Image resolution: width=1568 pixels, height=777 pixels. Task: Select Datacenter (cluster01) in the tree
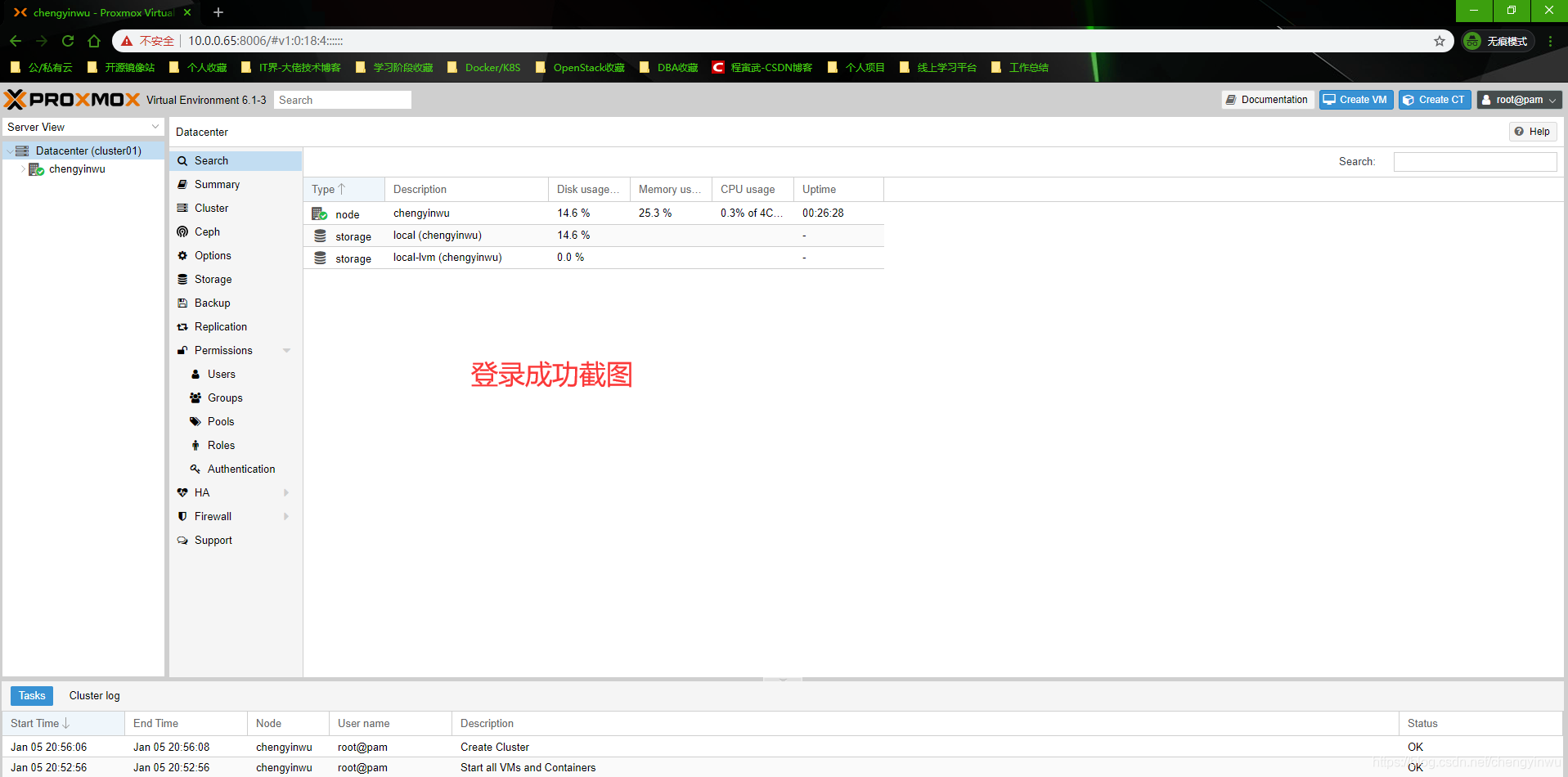pyautogui.click(x=88, y=151)
